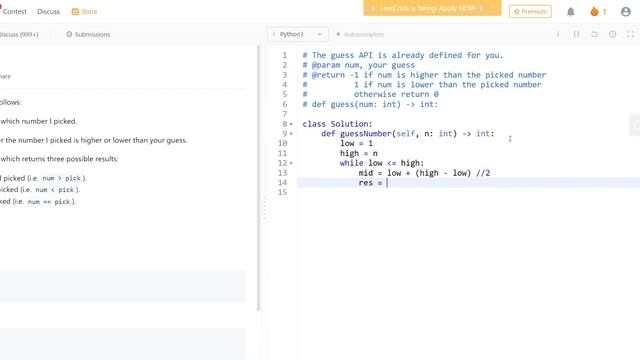Click the 'low = 1' code line
This screenshot has height=360, width=640.
[x=356, y=143]
